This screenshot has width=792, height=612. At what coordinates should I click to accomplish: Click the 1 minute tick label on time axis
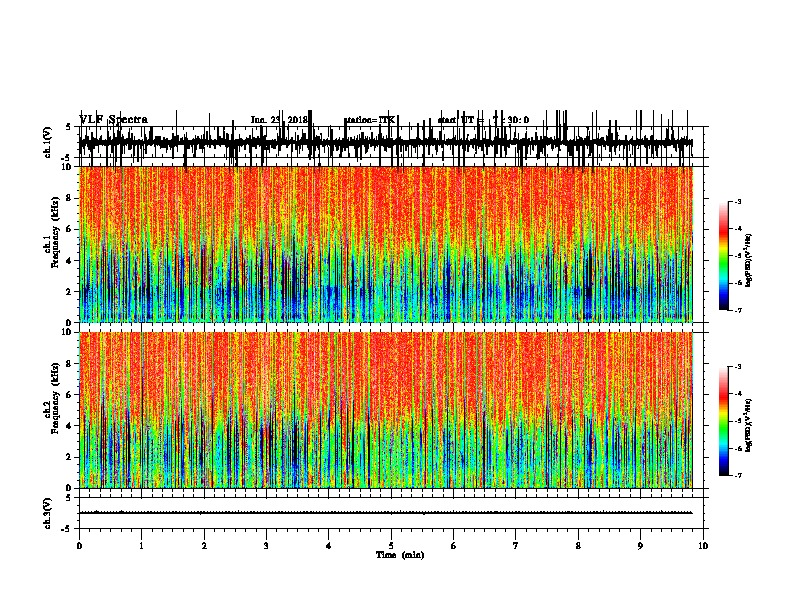tap(141, 546)
